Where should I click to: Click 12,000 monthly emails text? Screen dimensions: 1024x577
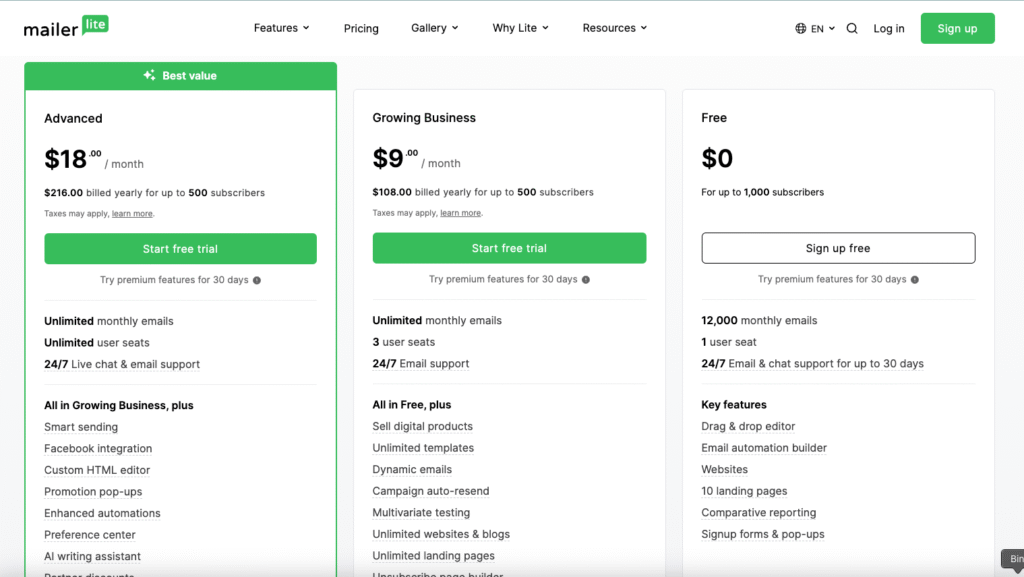pos(759,320)
